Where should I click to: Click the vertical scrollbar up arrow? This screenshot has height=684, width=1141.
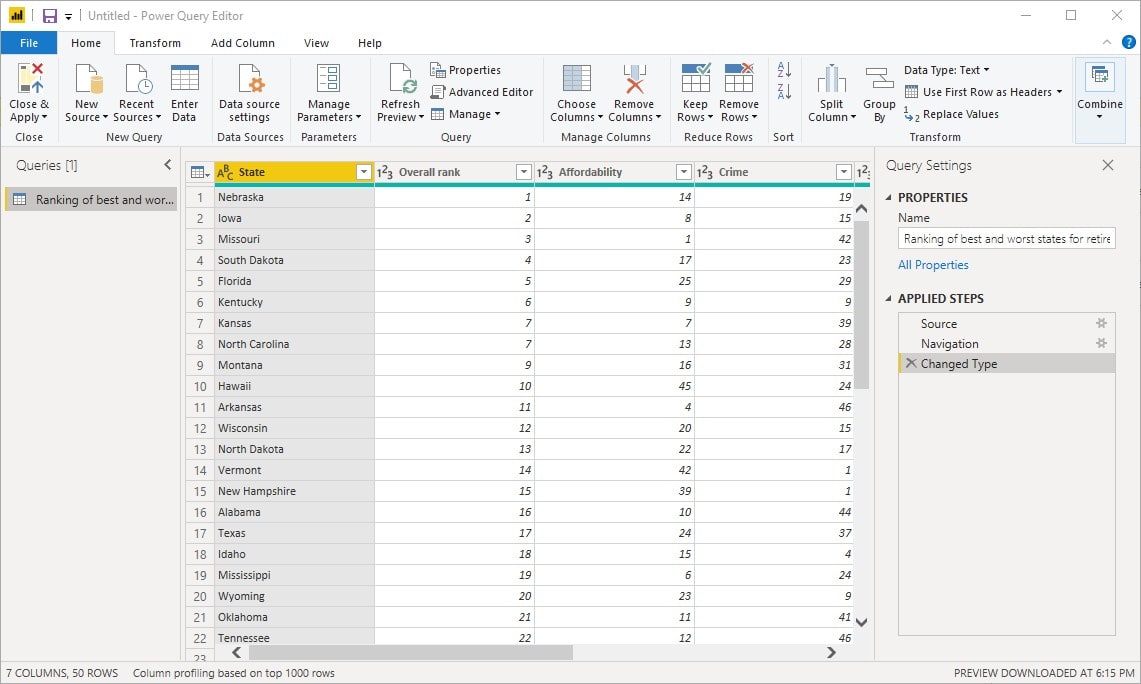pos(862,209)
